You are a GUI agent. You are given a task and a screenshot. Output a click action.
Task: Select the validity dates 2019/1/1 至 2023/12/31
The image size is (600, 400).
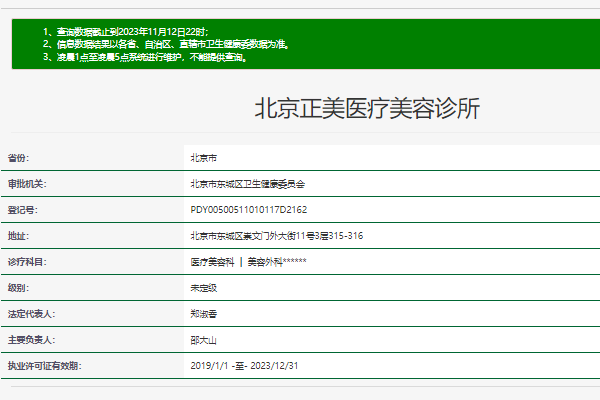point(244,366)
